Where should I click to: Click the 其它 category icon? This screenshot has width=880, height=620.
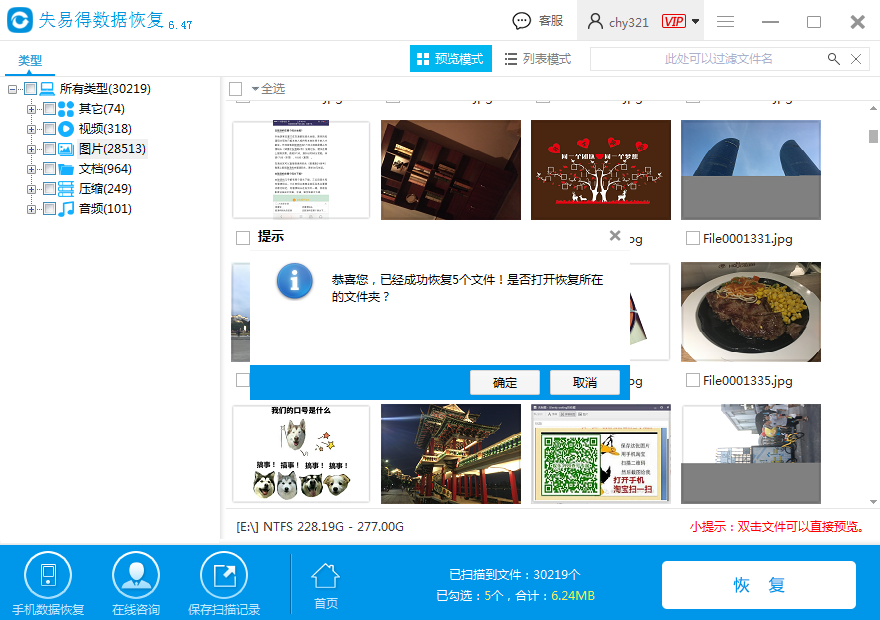pyautogui.click(x=66, y=109)
